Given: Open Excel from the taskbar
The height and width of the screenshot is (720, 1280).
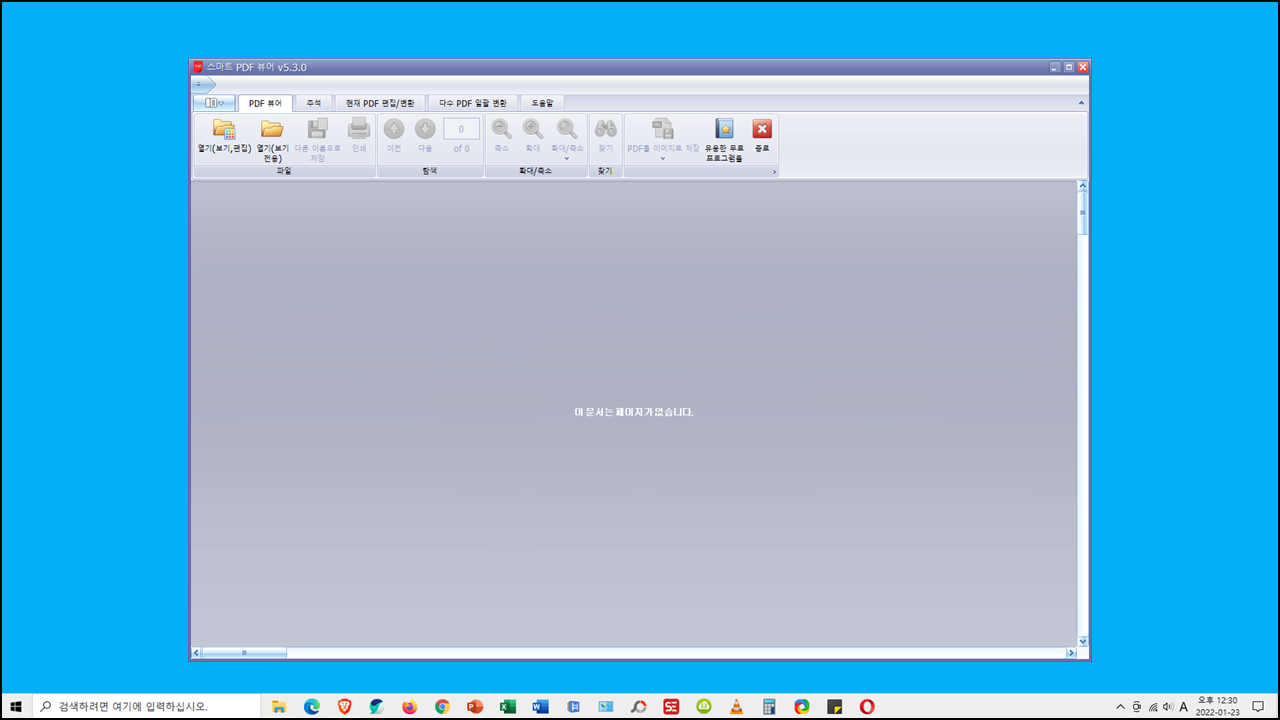Looking at the screenshot, I should (507, 706).
